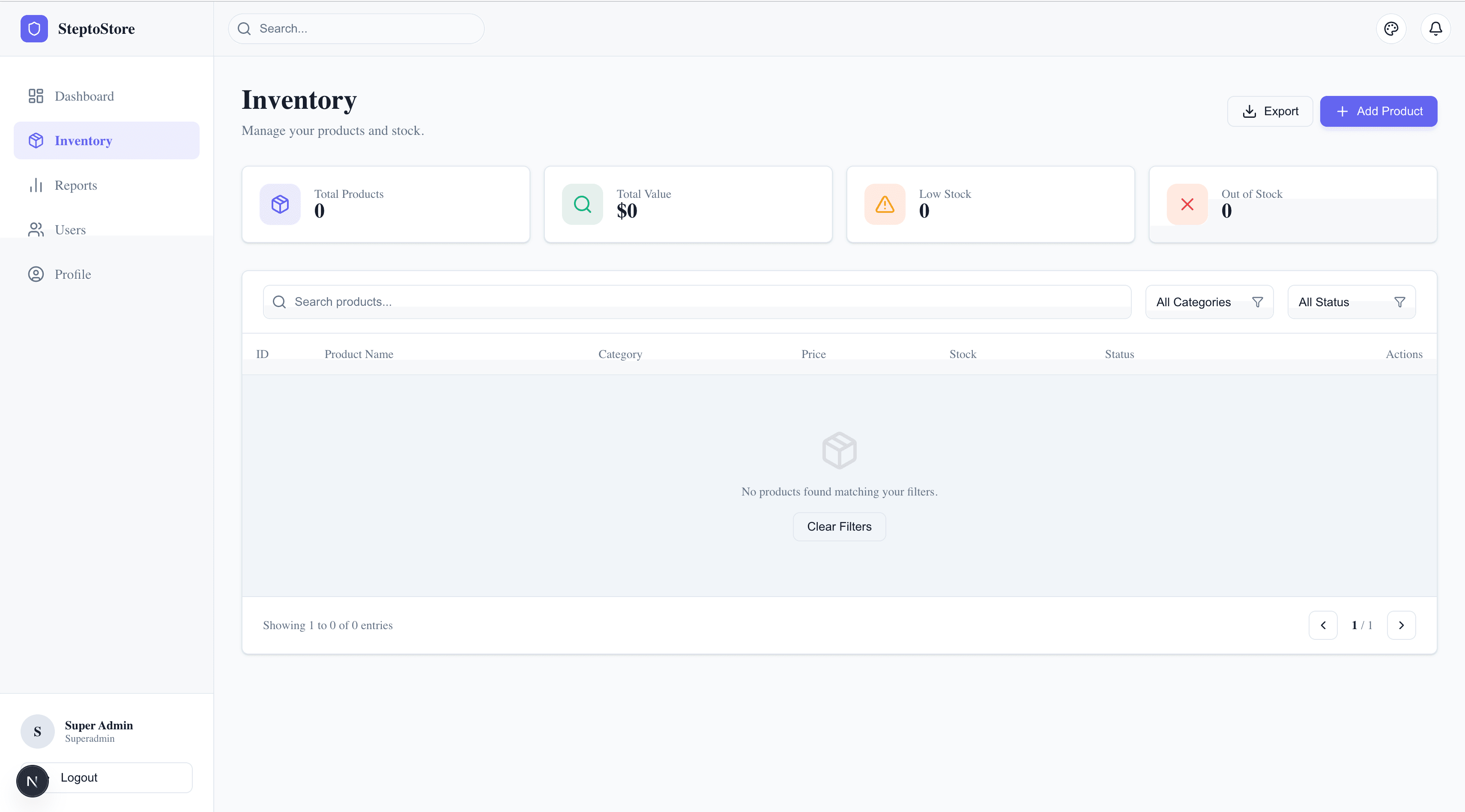Navigate to the Users page

pyautogui.click(x=70, y=230)
